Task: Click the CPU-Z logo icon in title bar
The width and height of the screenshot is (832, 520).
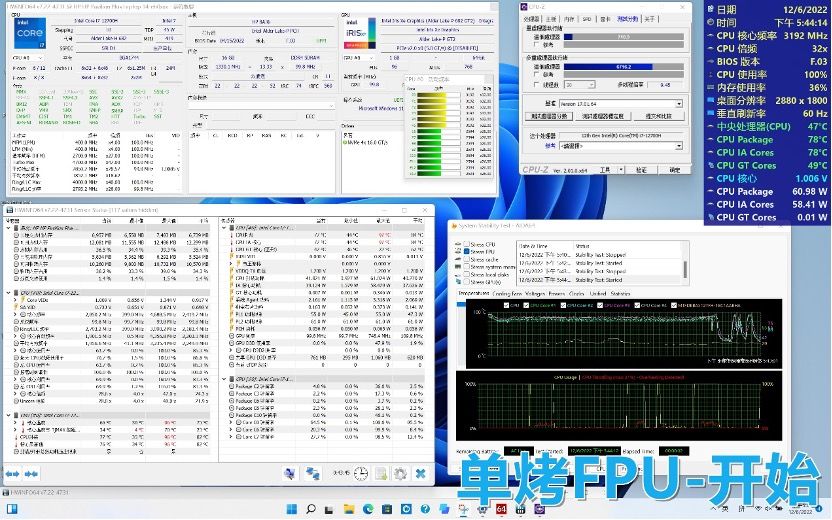Action: click(524, 7)
